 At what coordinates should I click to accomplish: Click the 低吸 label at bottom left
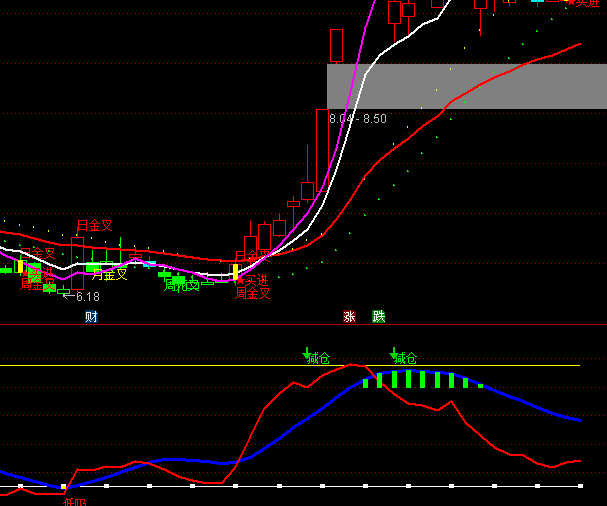(74, 501)
